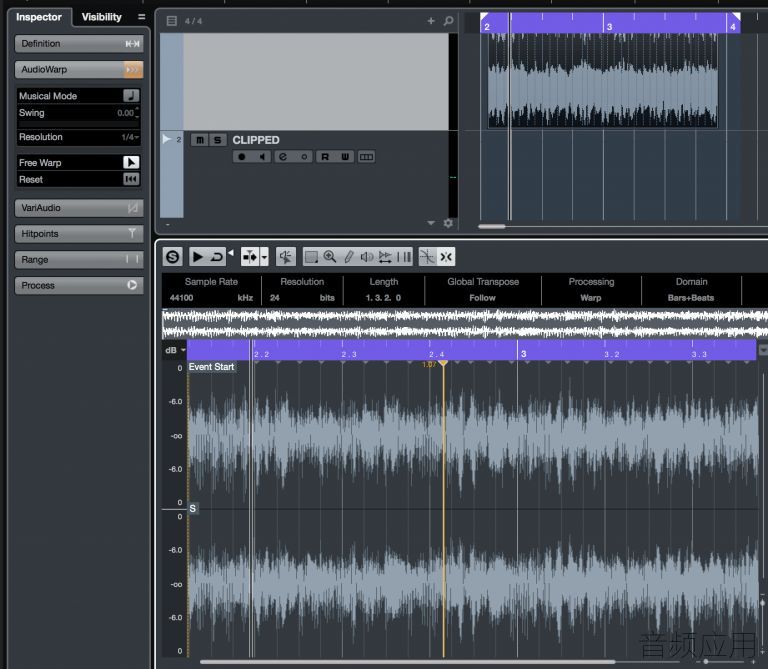The width and height of the screenshot is (768, 669).
Task: Select the Scrub tool
Action: tap(385, 257)
